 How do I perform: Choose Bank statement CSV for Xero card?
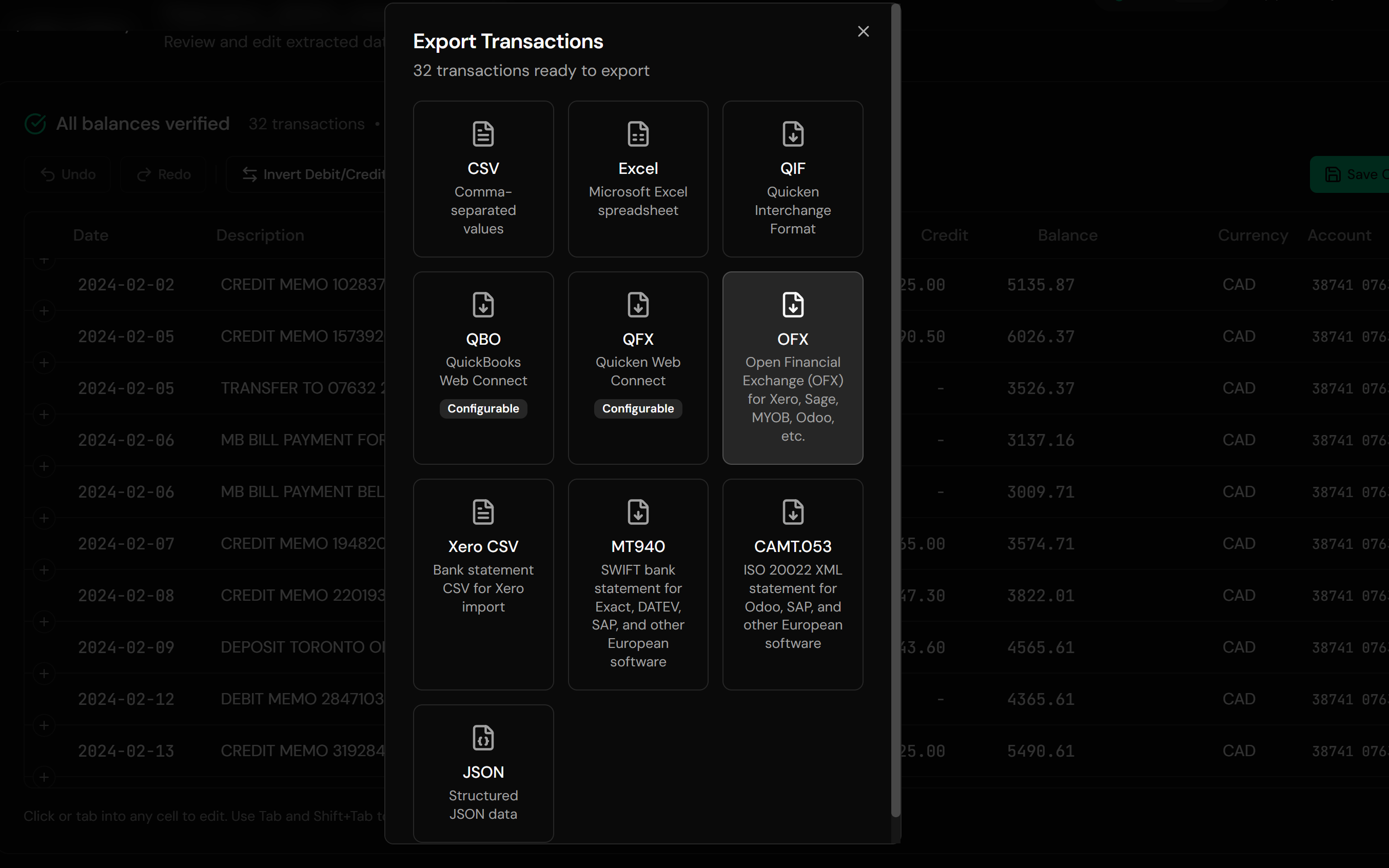[483, 584]
